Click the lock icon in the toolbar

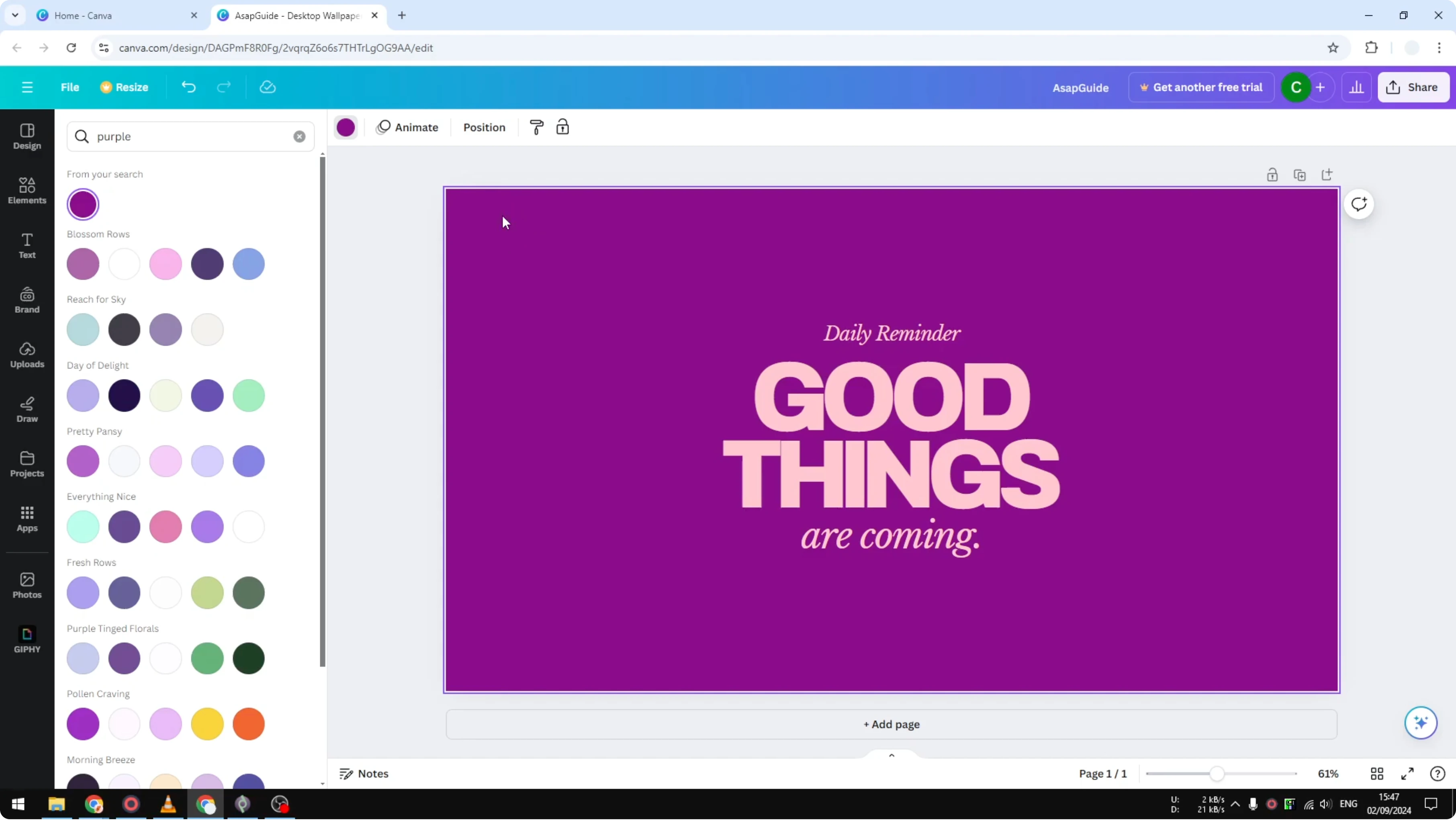(562, 127)
